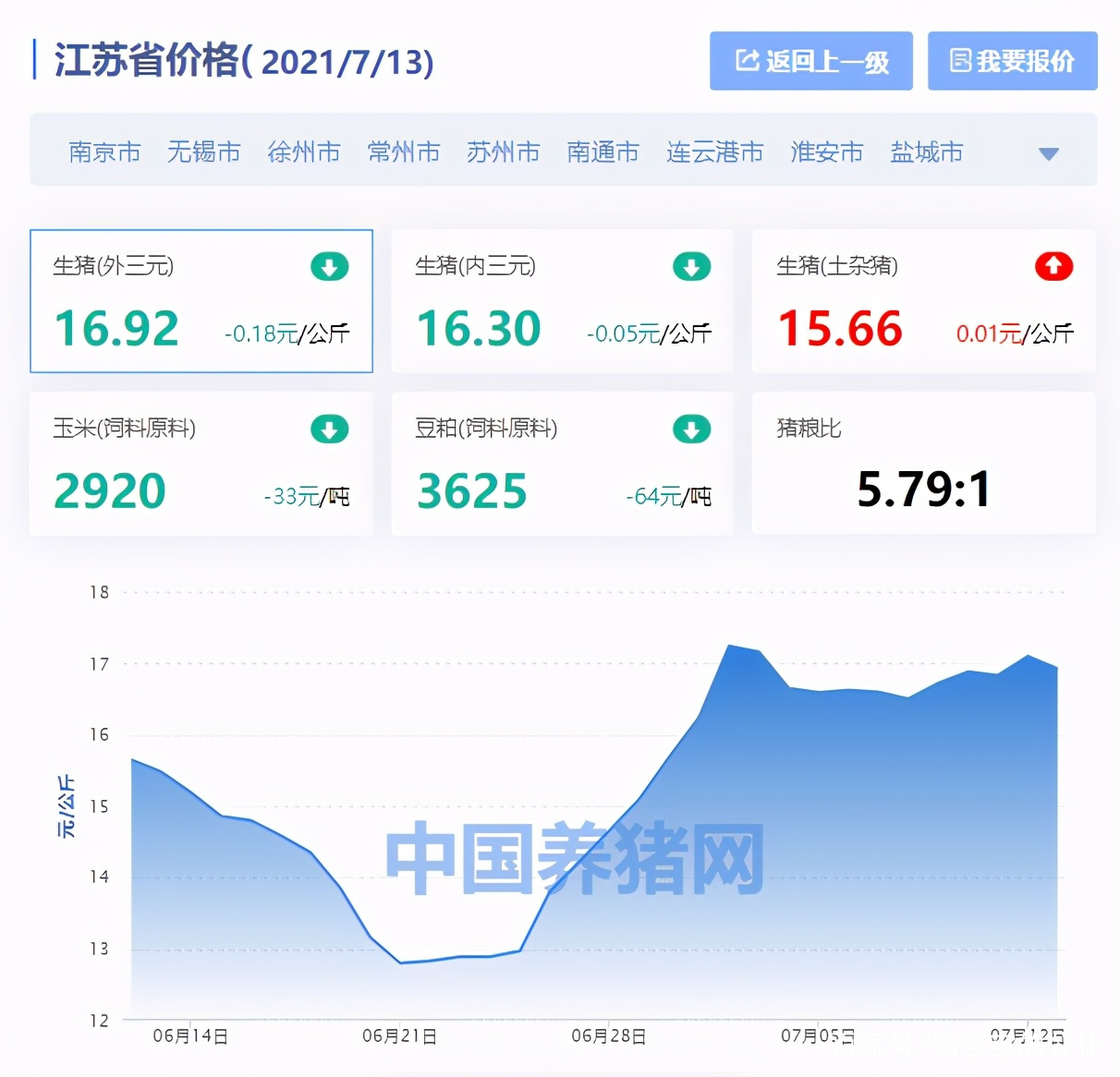Click the down arrow icon on 生猪(外三元) card
This screenshot has width=1120, height=1077.
click(329, 266)
